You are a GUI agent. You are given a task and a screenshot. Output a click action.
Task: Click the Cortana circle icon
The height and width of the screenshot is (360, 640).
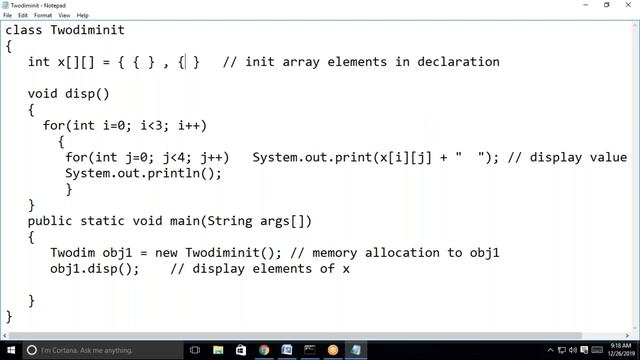31,350
